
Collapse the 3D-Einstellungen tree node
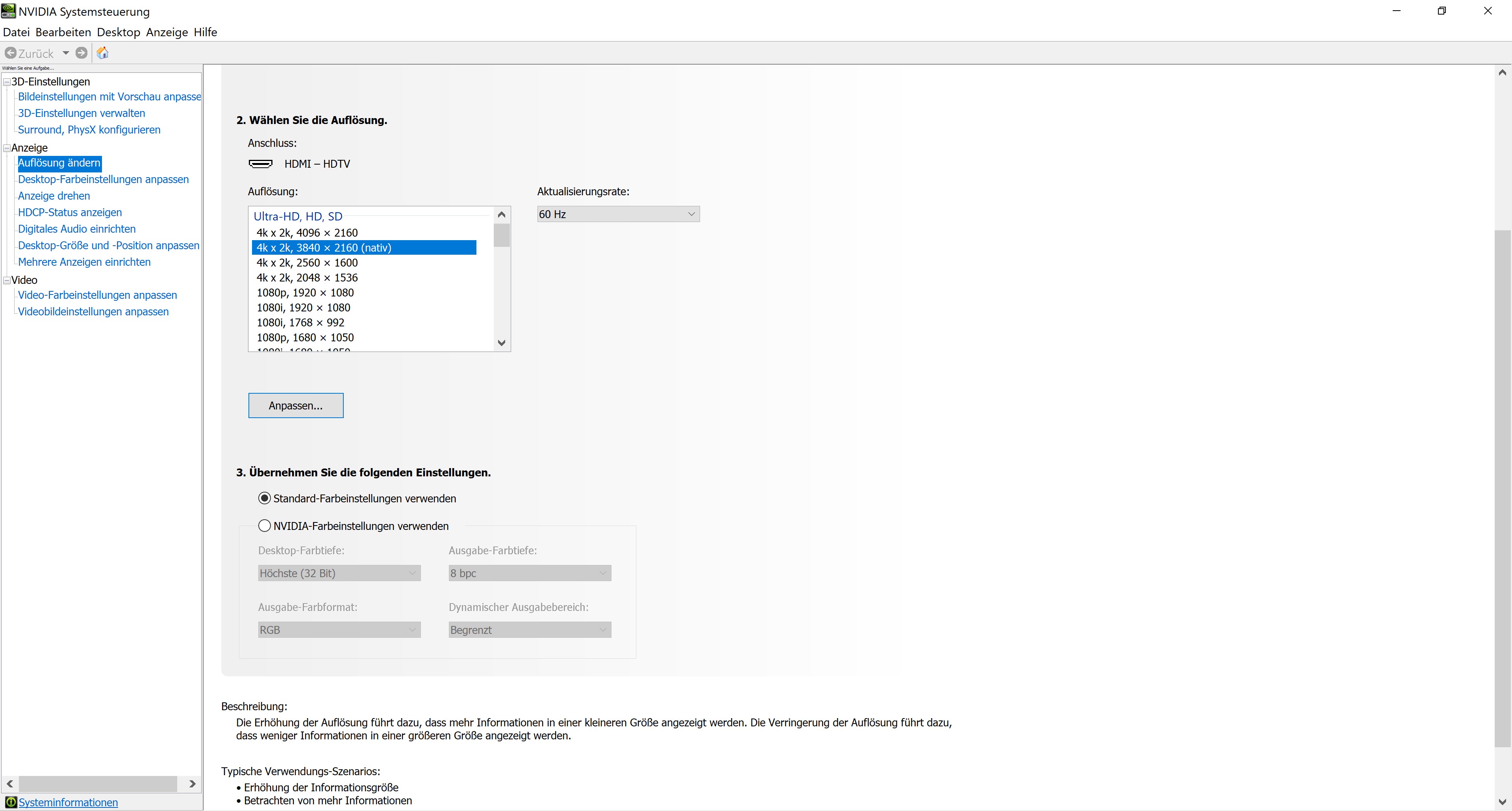[6, 82]
